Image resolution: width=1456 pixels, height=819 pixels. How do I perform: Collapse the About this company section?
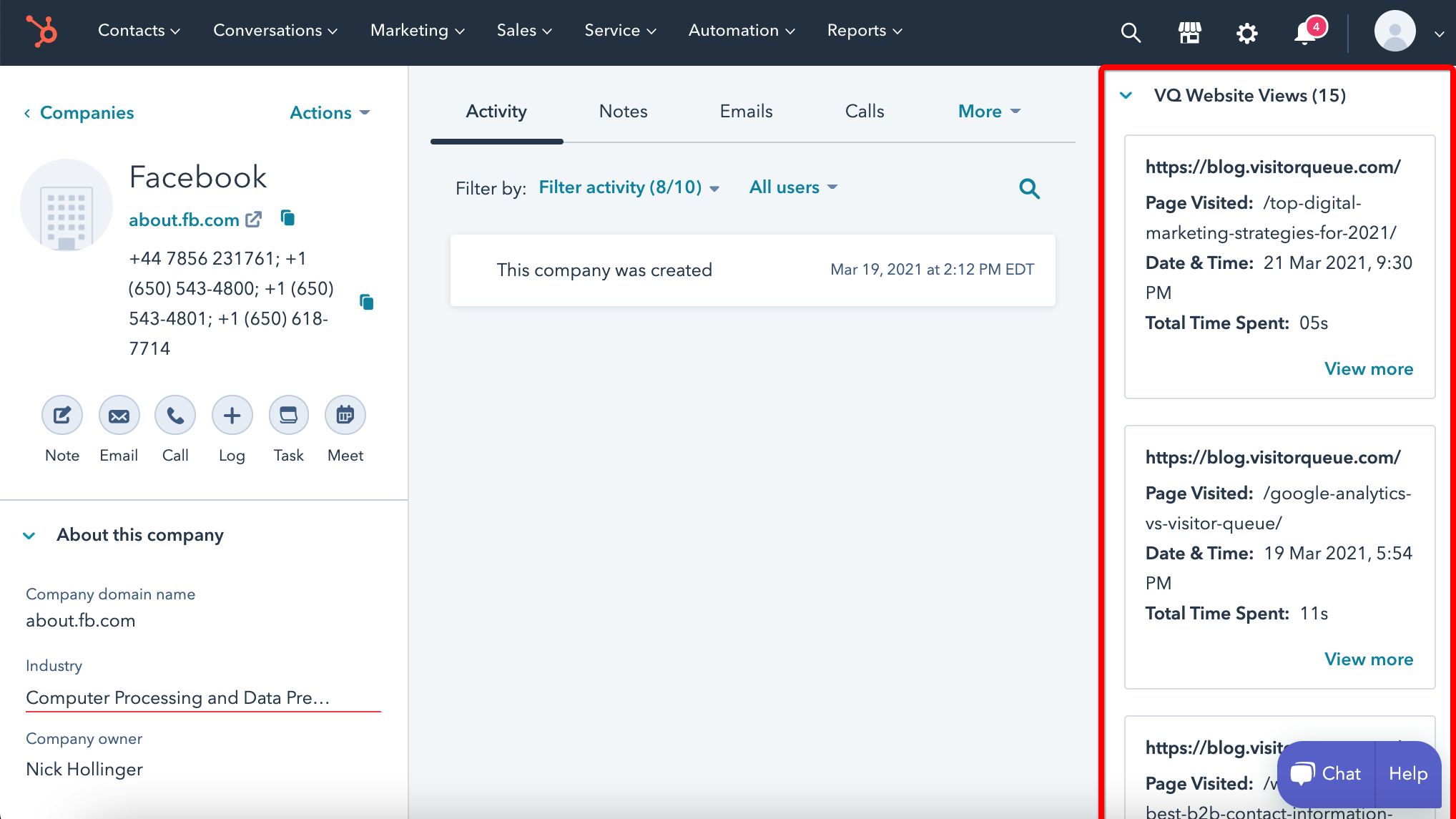tap(29, 536)
